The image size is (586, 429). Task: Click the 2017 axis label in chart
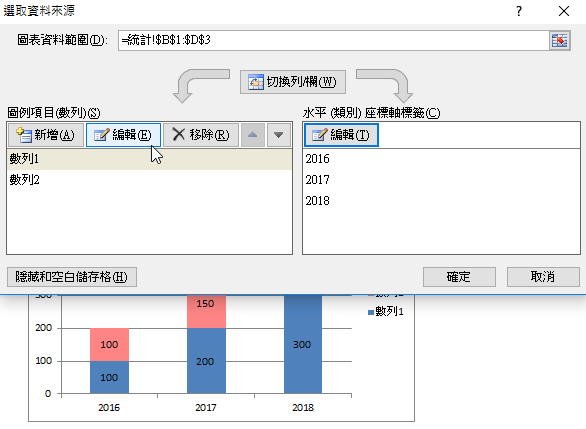click(x=206, y=408)
